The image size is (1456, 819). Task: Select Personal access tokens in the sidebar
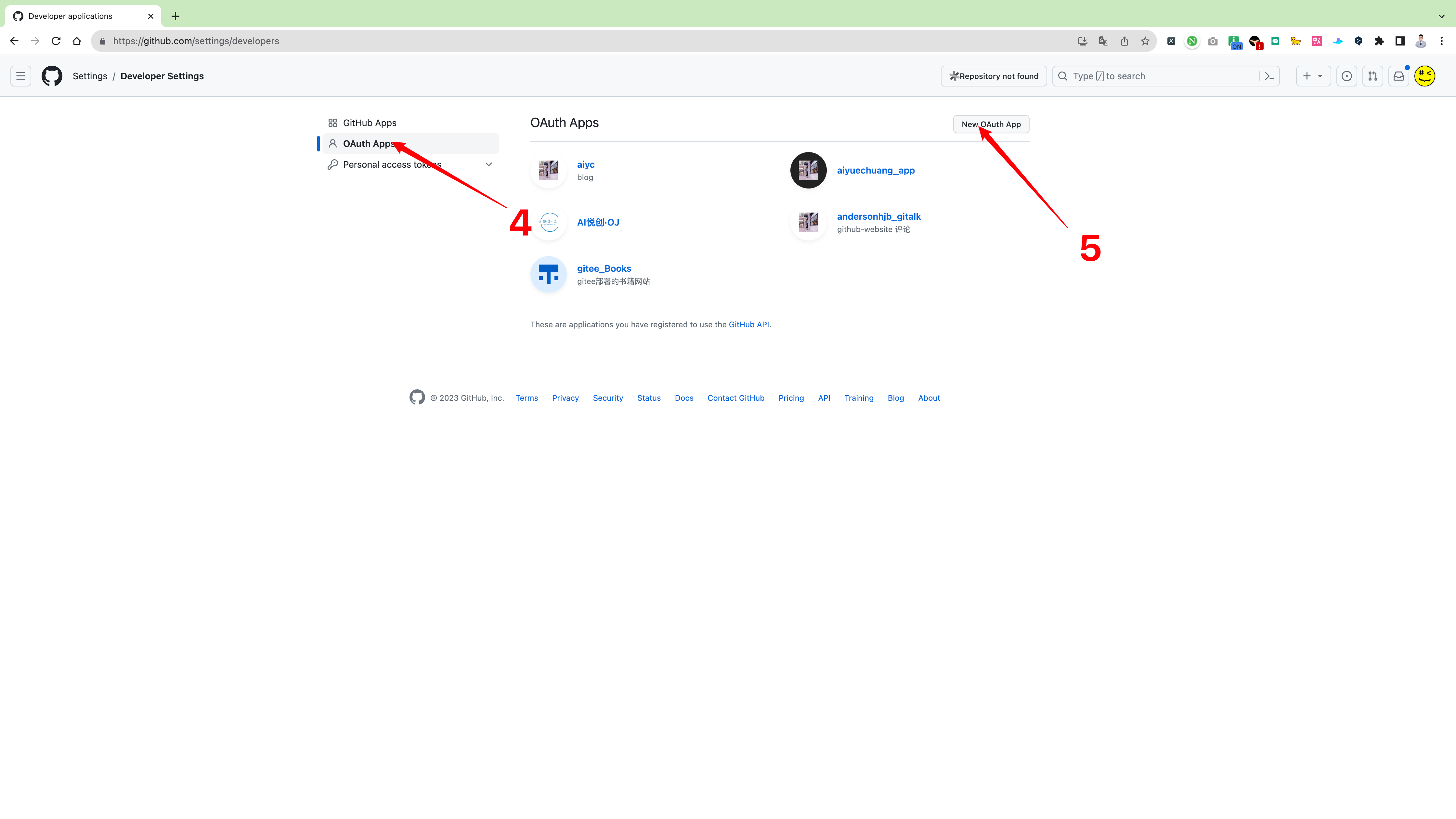pyautogui.click(x=411, y=164)
